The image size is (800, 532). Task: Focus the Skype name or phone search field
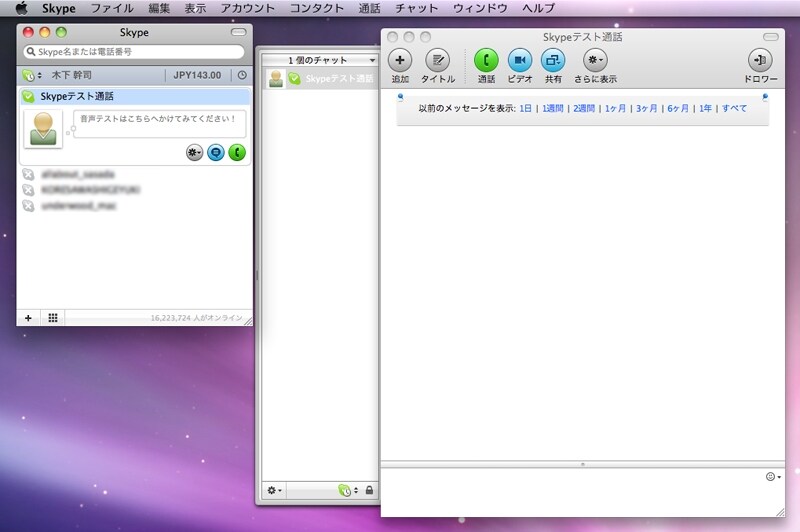point(134,52)
